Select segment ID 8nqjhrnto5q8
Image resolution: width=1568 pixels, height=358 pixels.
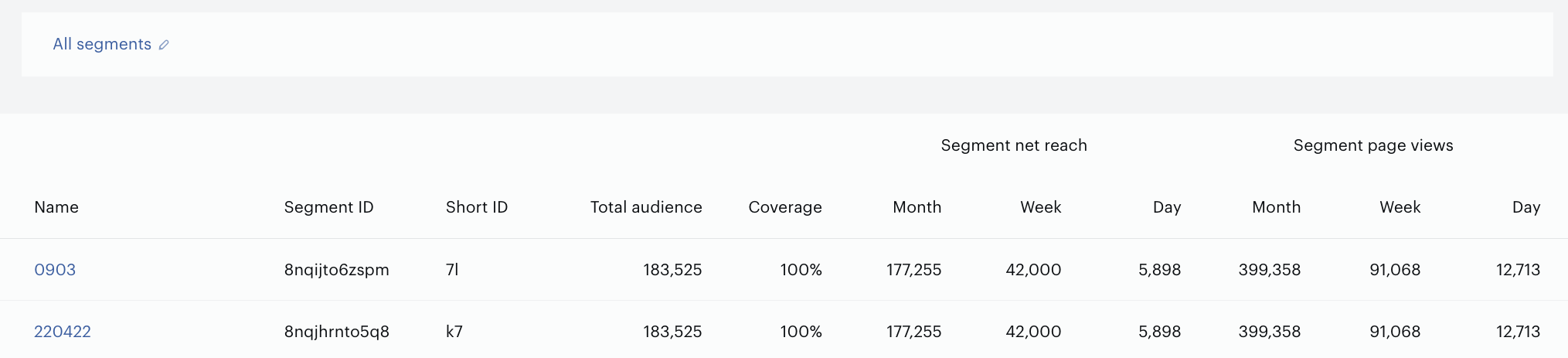tap(337, 332)
